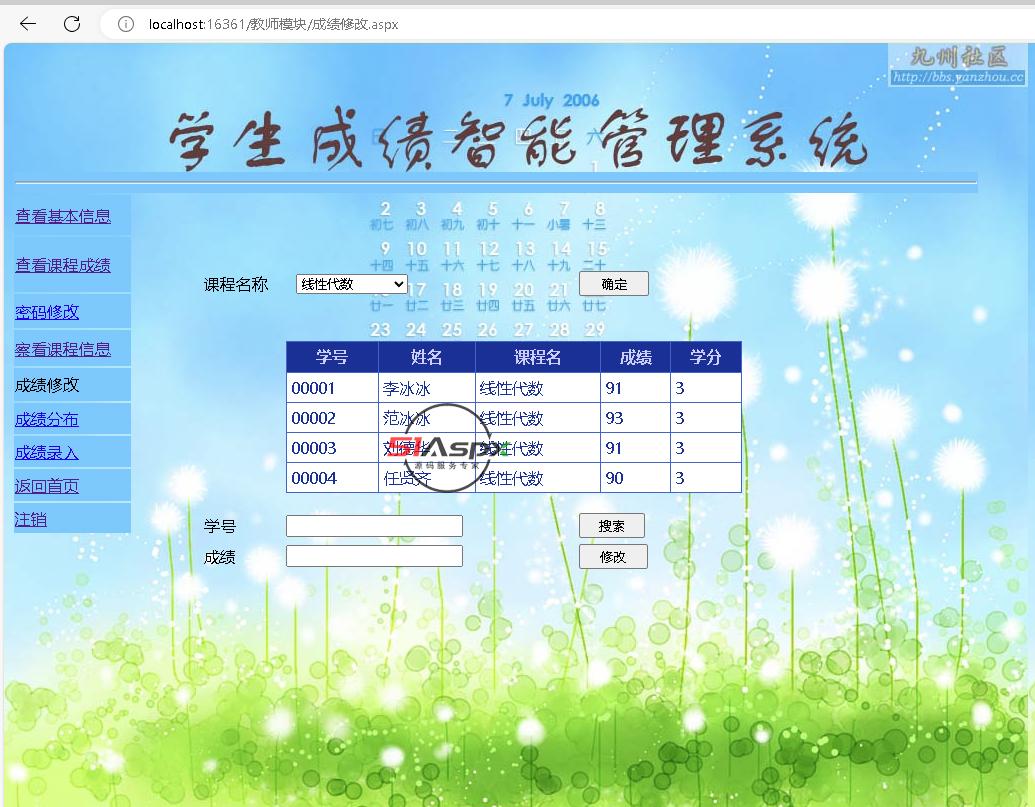Image resolution: width=1035 pixels, height=807 pixels.
Task: Click the 课程名称 label
Action: click(236, 284)
